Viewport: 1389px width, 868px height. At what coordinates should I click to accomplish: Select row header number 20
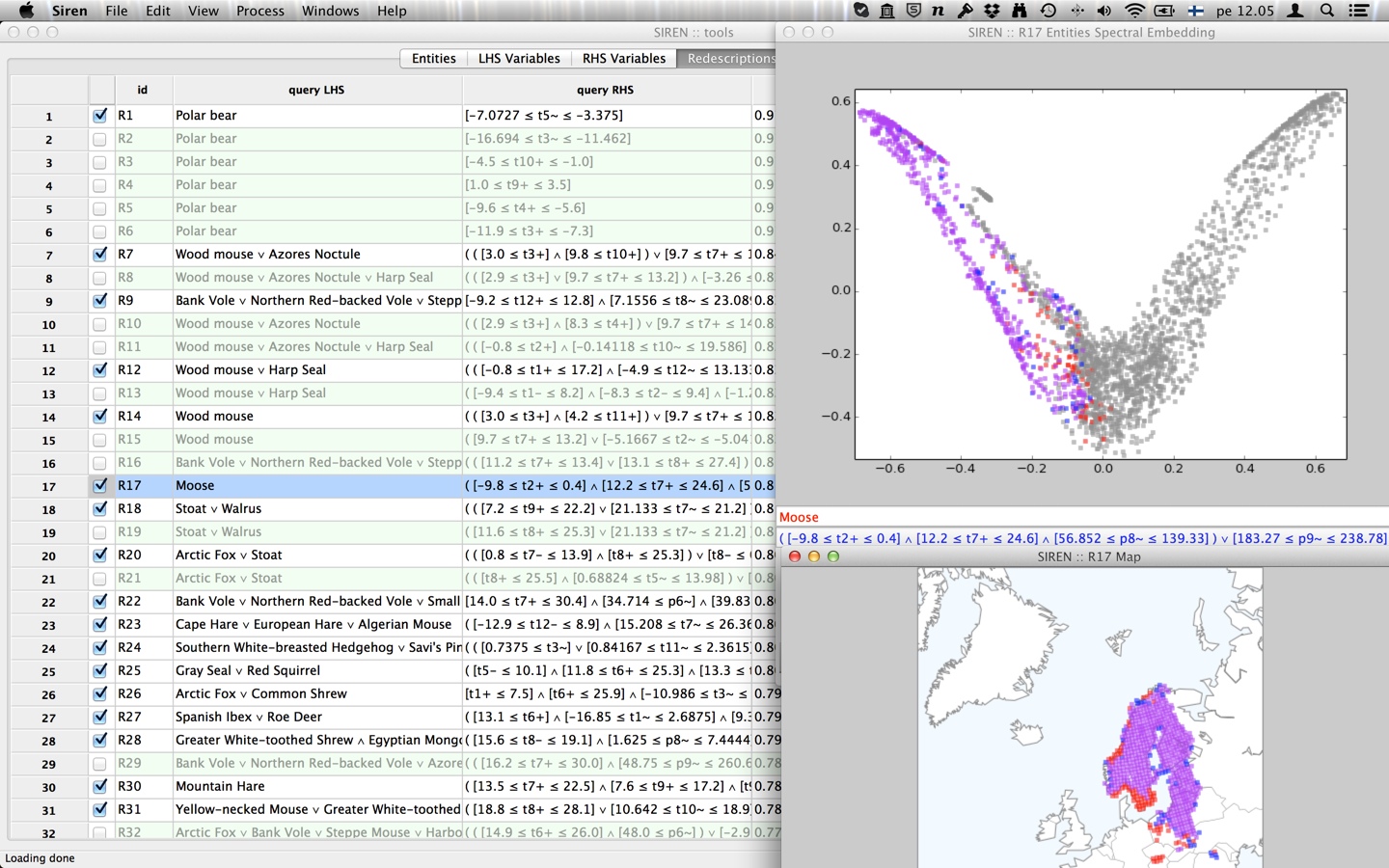click(48, 556)
